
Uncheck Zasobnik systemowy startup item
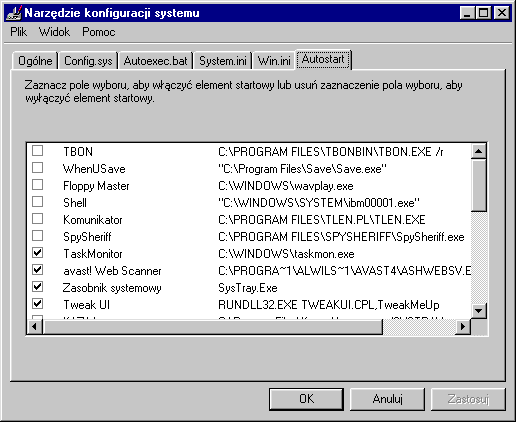tap(38, 287)
